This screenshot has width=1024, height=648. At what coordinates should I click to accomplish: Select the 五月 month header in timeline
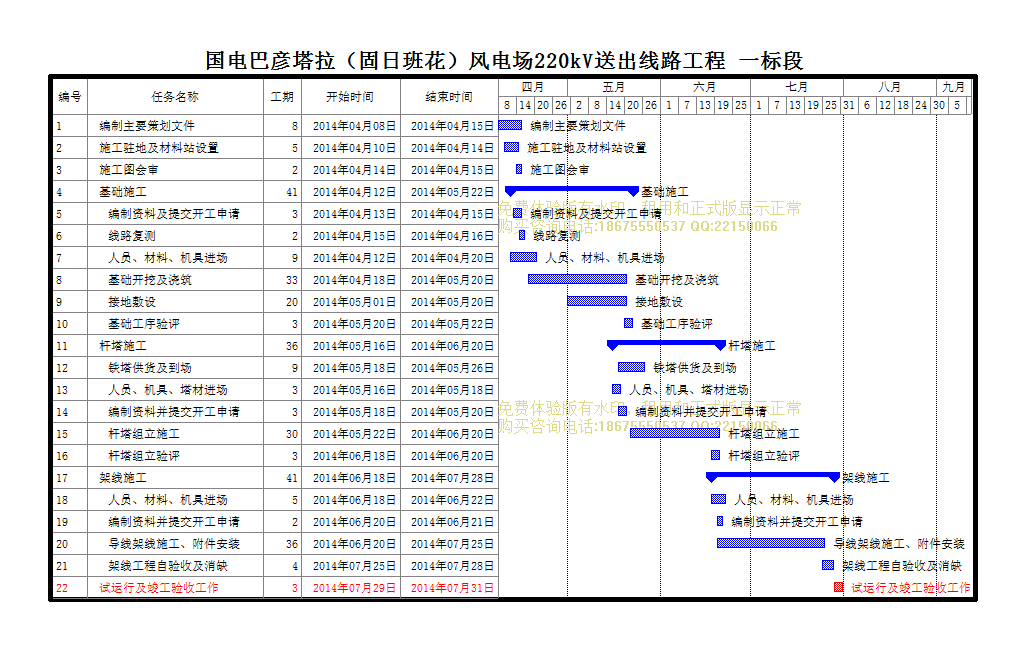pyautogui.click(x=614, y=87)
